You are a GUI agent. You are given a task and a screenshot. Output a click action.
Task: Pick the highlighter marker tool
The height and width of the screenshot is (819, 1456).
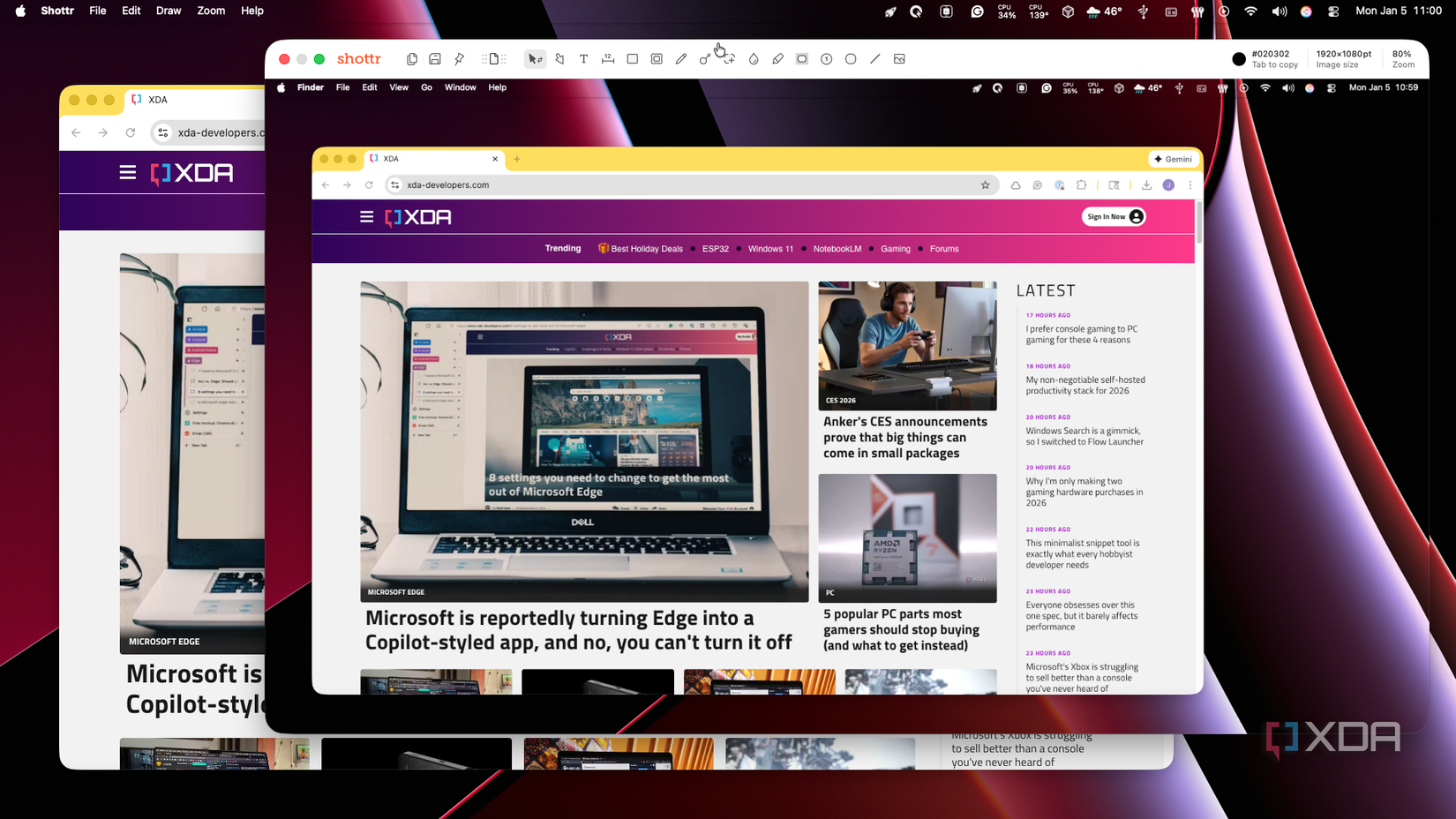777,59
